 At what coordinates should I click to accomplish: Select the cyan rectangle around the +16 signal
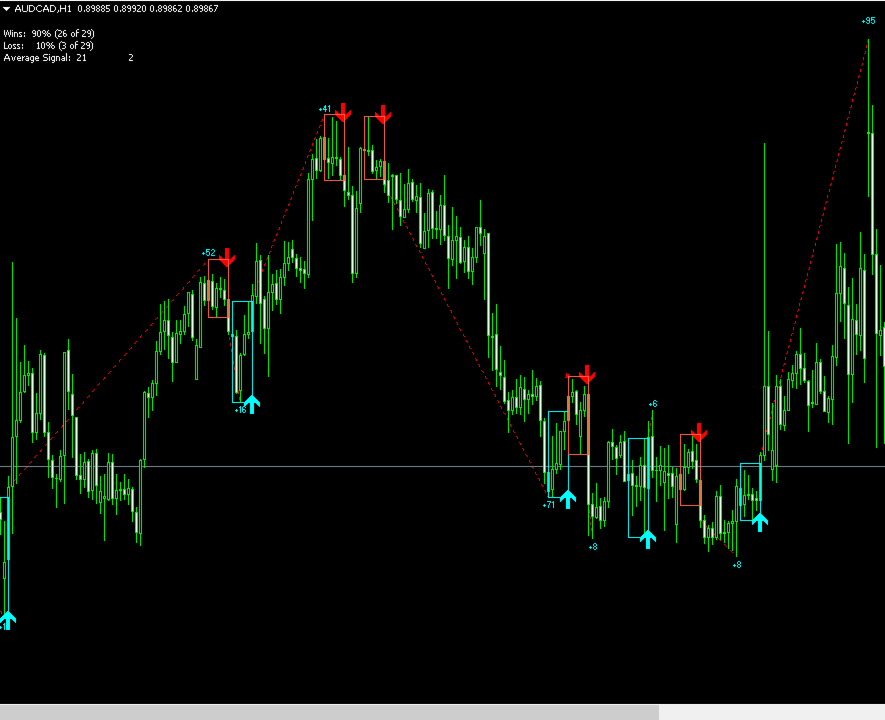(242, 352)
